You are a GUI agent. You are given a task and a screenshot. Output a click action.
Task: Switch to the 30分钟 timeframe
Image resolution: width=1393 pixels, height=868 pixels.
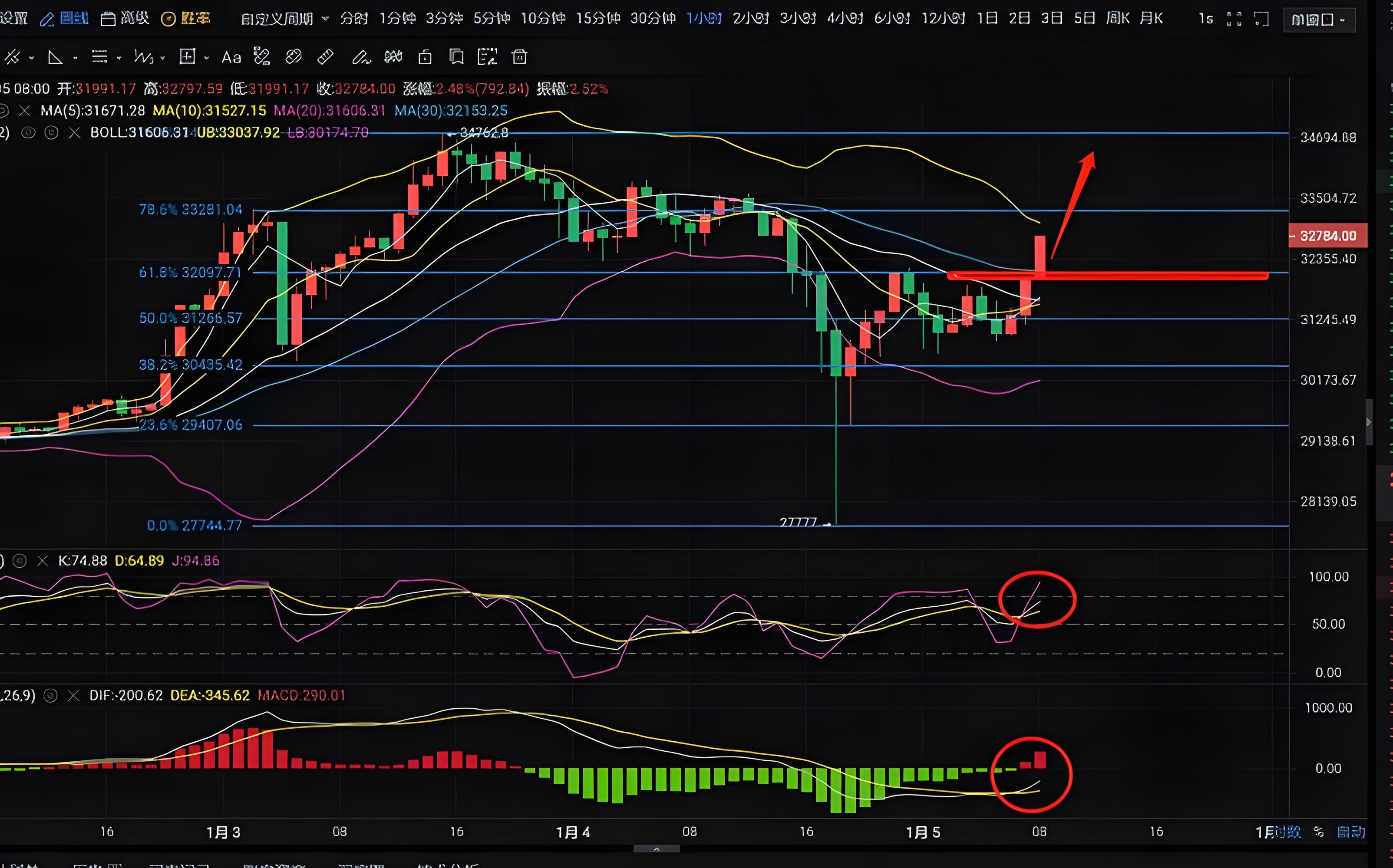654,18
